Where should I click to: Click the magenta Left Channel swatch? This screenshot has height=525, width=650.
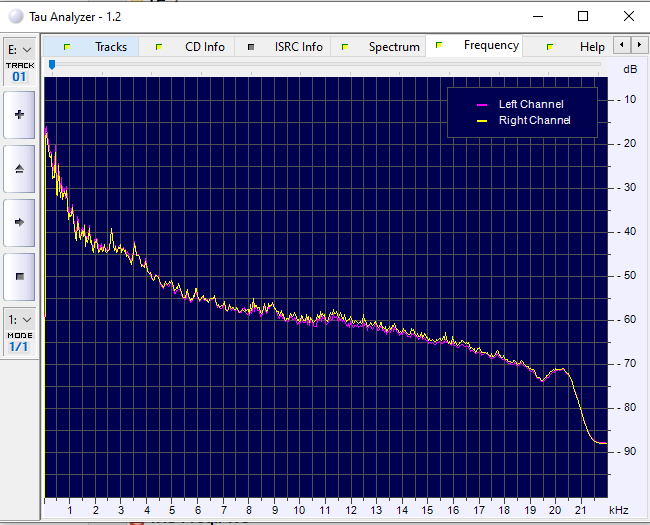pyautogui.click(x=482, y=105)
